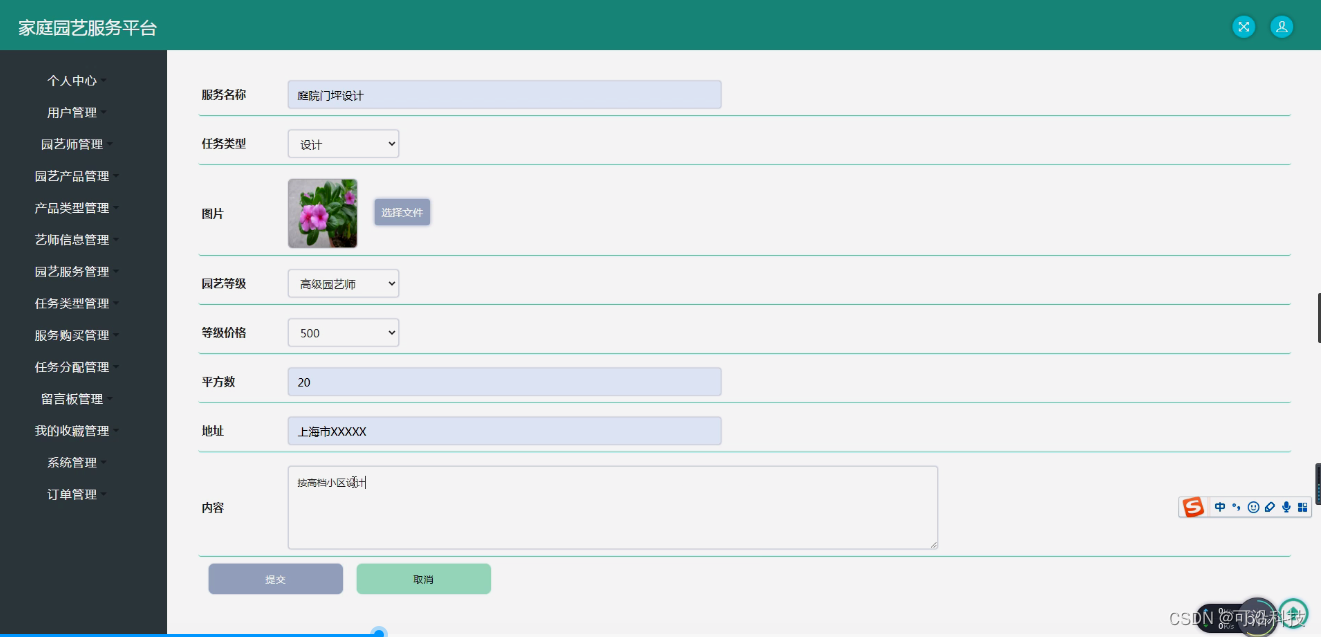Toggle Sogou punctuation mode icon

(1236, 507)
